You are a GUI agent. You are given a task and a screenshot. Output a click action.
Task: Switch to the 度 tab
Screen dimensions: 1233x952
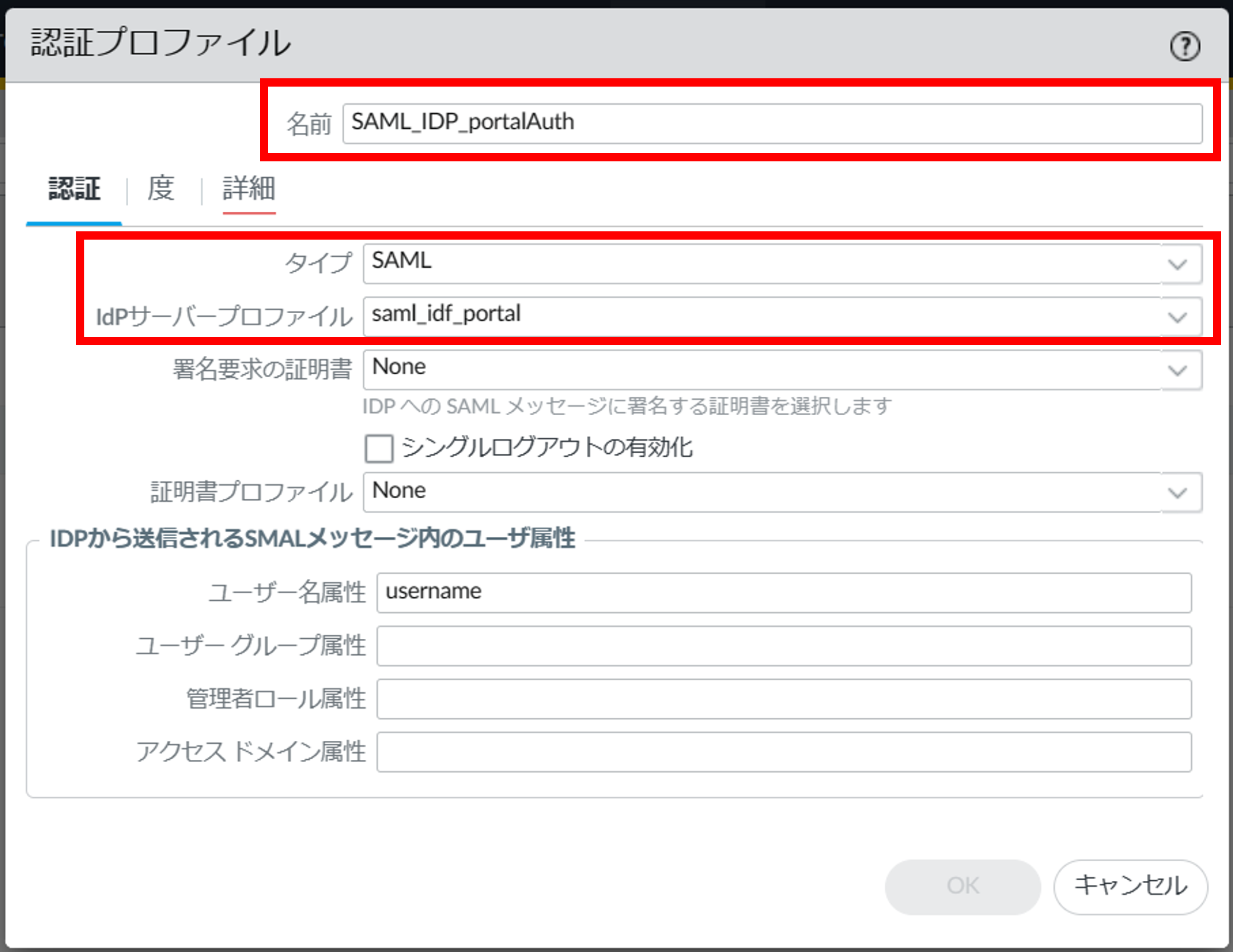[x=161, y=189]
